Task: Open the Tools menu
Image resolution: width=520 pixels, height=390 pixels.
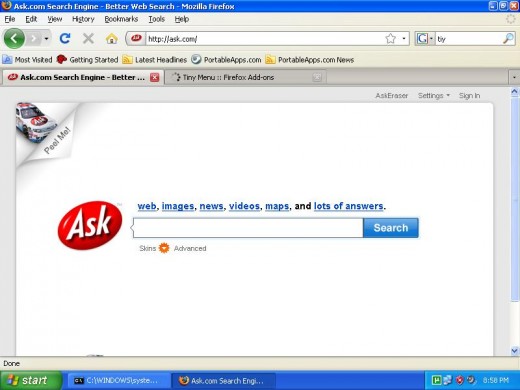Action: 156,19
